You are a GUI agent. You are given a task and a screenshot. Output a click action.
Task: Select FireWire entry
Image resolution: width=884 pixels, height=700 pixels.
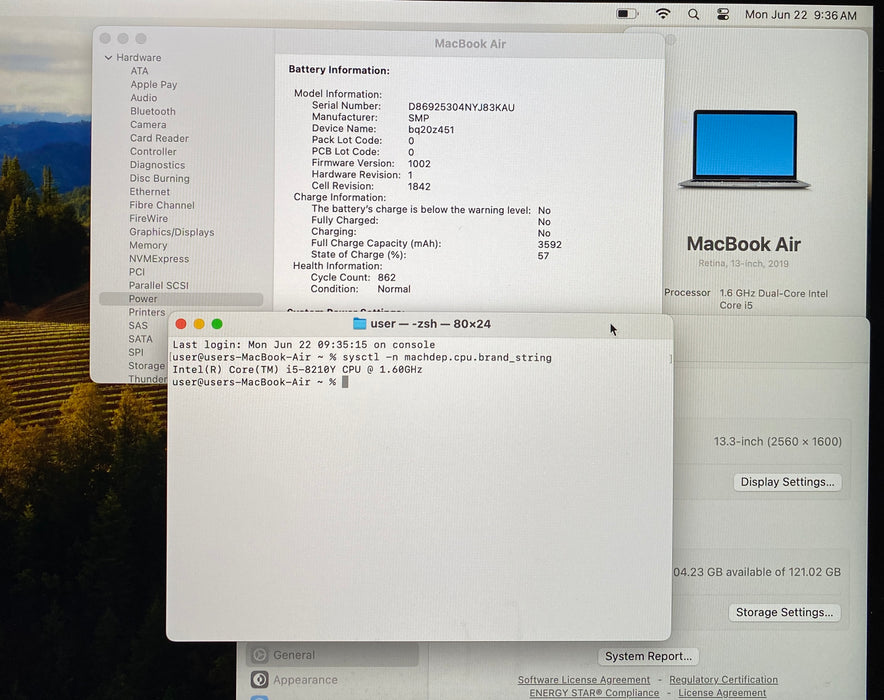click(148, 219)
